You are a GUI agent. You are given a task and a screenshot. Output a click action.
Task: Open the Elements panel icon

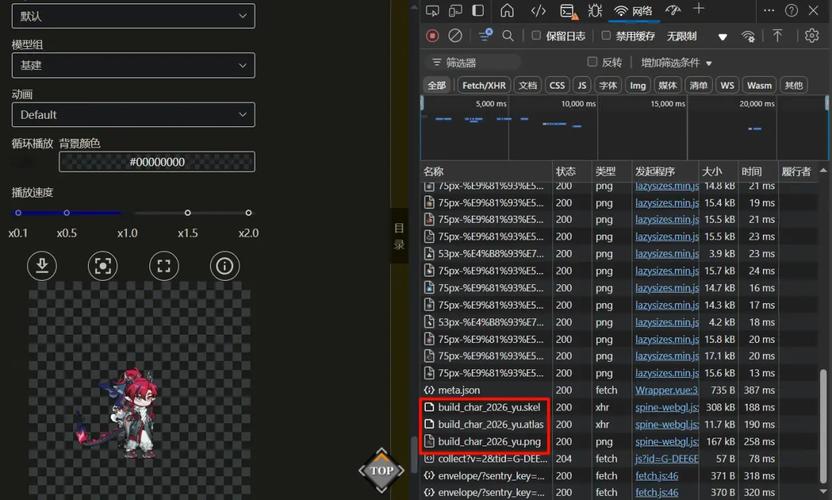[x=538, y=10]
